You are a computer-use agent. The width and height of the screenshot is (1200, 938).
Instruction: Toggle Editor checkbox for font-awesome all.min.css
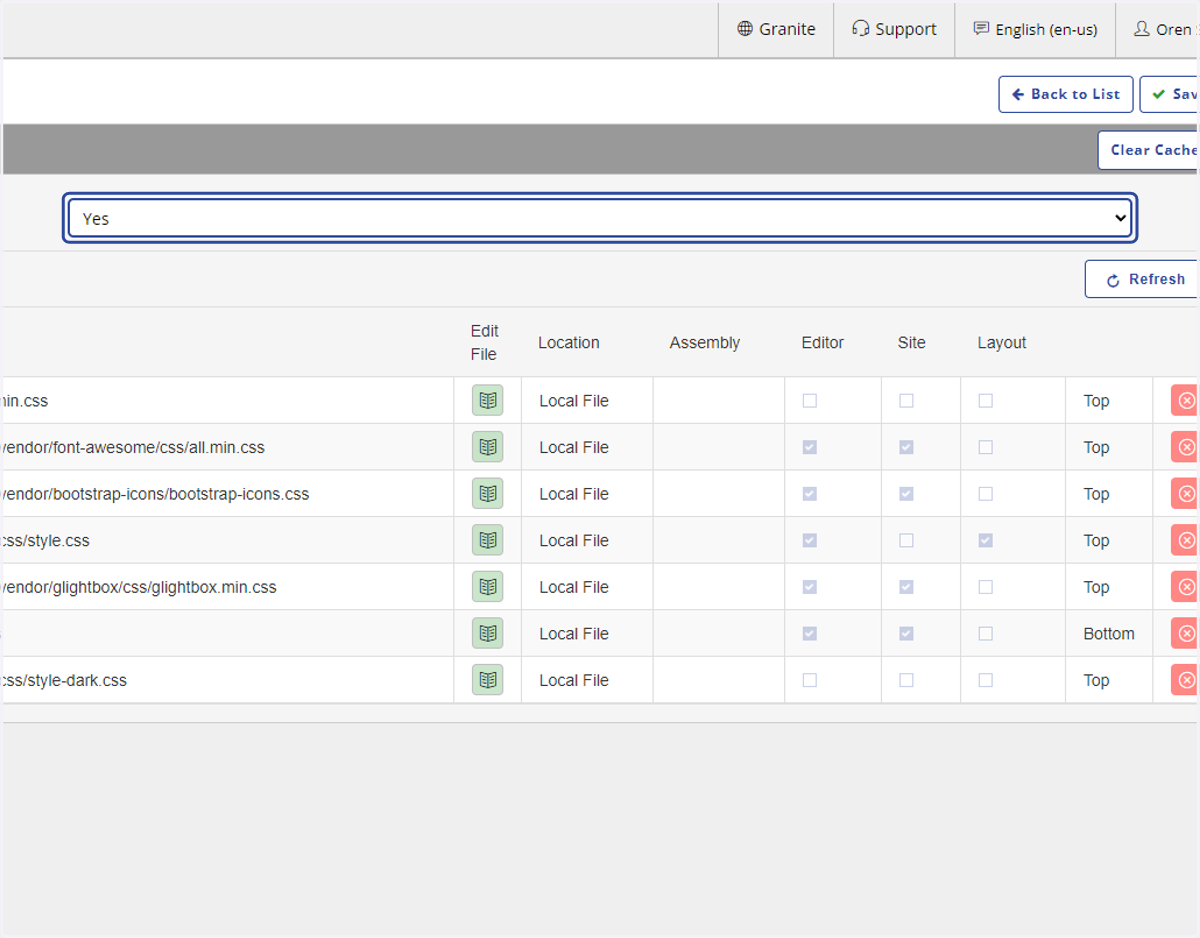coord(810,447)
